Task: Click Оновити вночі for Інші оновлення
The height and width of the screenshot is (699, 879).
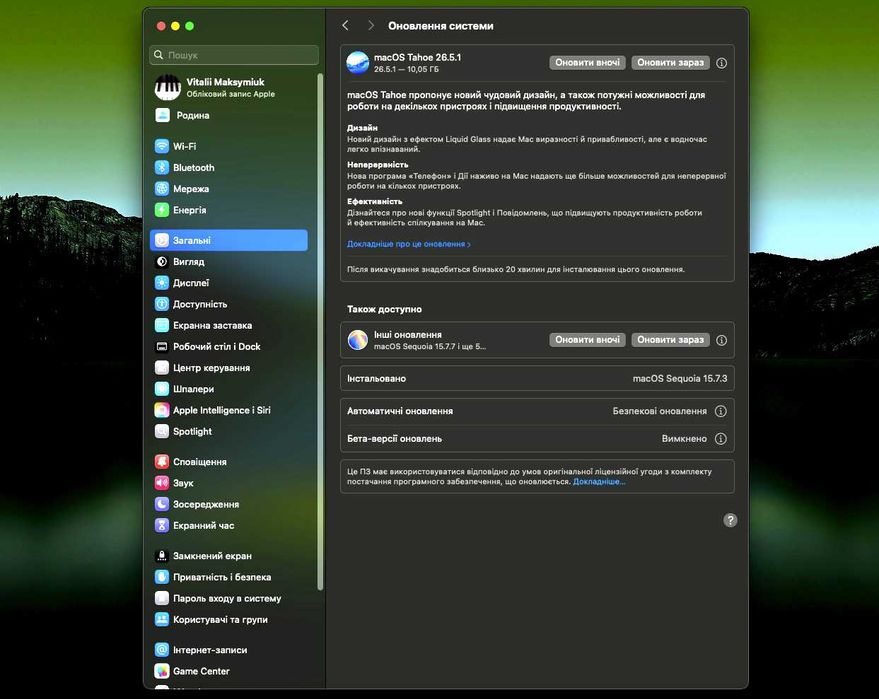Action: (x=587, y=340)
